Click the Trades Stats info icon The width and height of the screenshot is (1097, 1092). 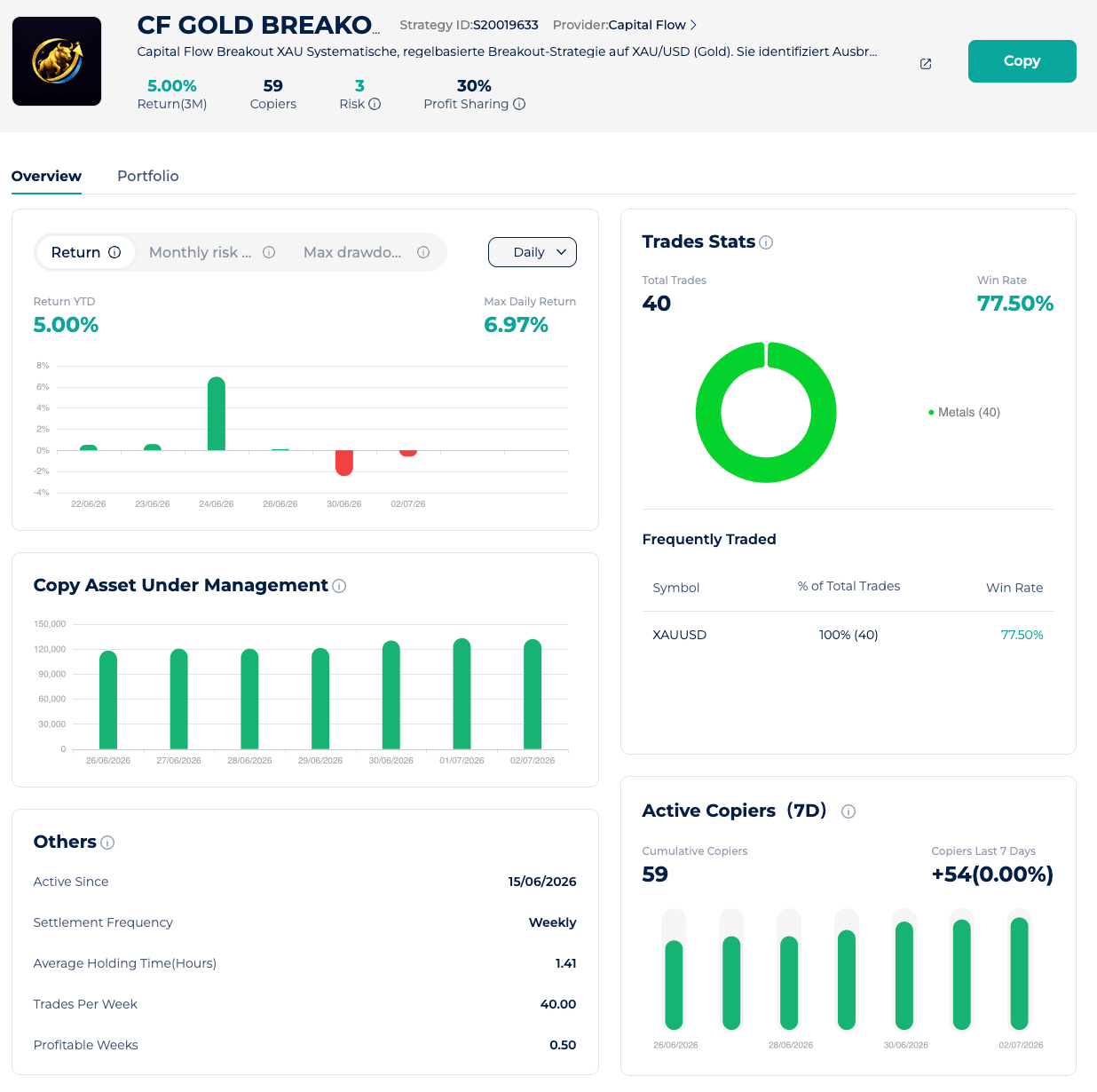767,242
